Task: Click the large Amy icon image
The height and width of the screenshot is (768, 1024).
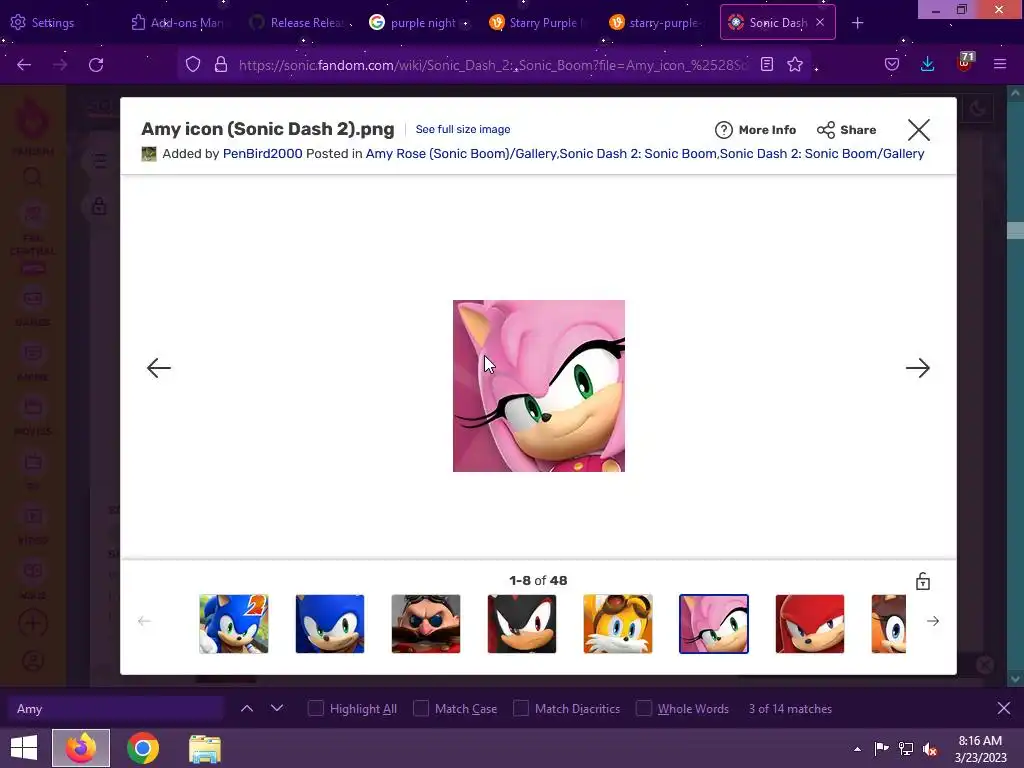Action: click(539, 386)
